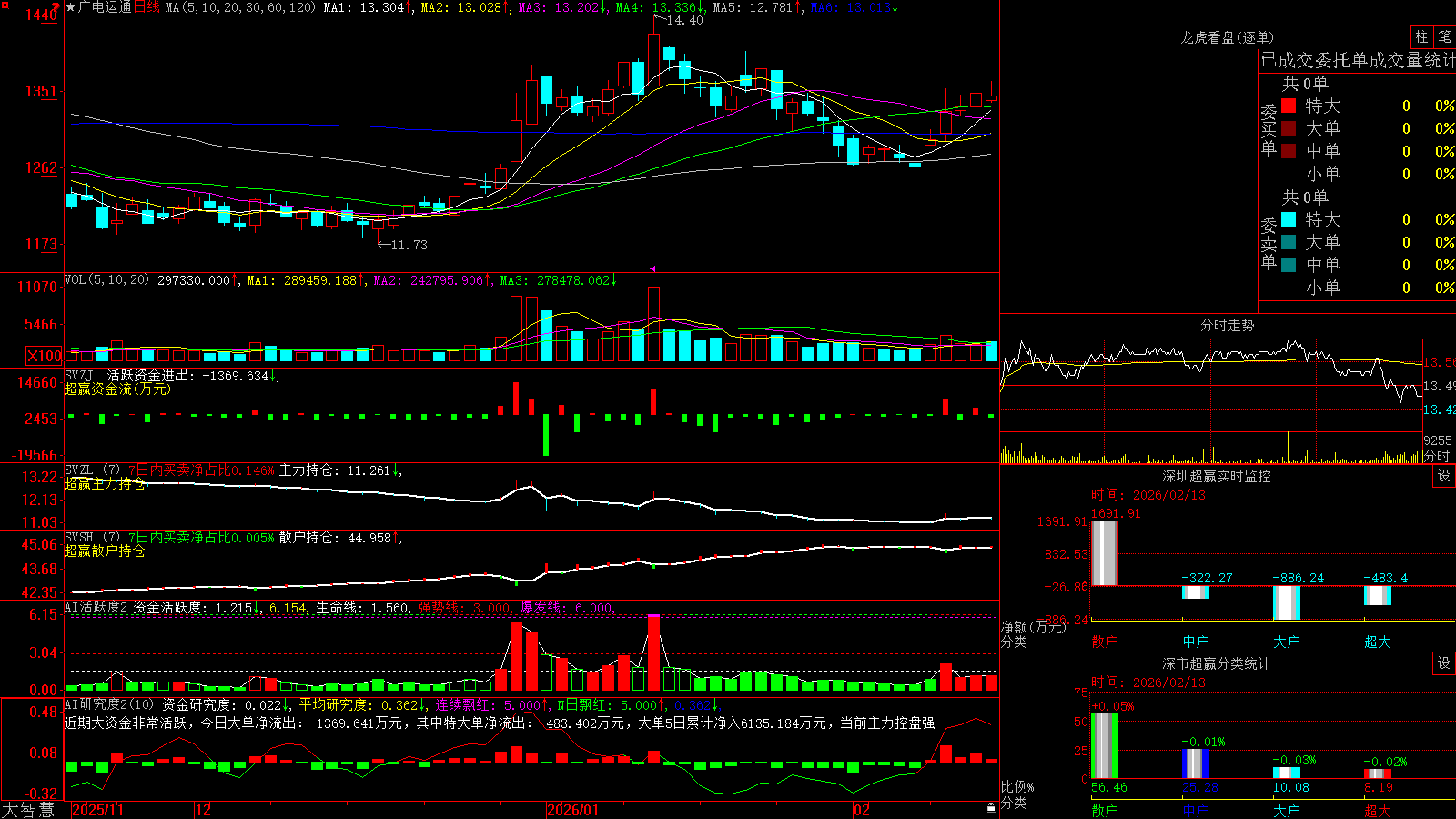Screen dimensions: 1456x819
Task: Click the '活跃资金进出: -1369.634' readout
Action: click(x=188, y=375)
